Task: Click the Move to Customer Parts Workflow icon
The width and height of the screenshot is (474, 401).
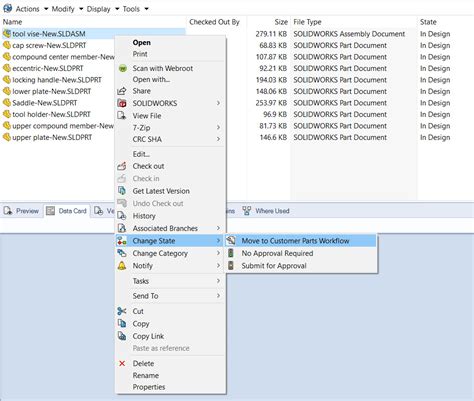Action: 231,241
